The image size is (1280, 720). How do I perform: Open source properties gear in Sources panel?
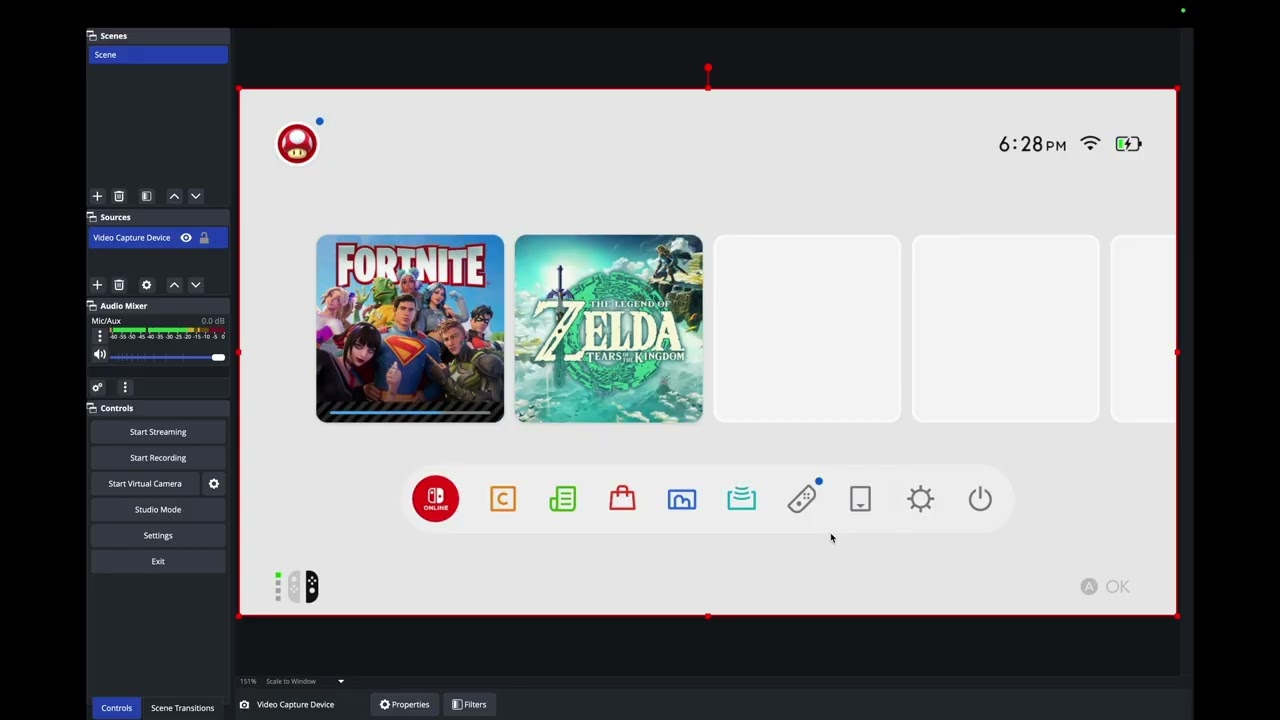[146, 285]
